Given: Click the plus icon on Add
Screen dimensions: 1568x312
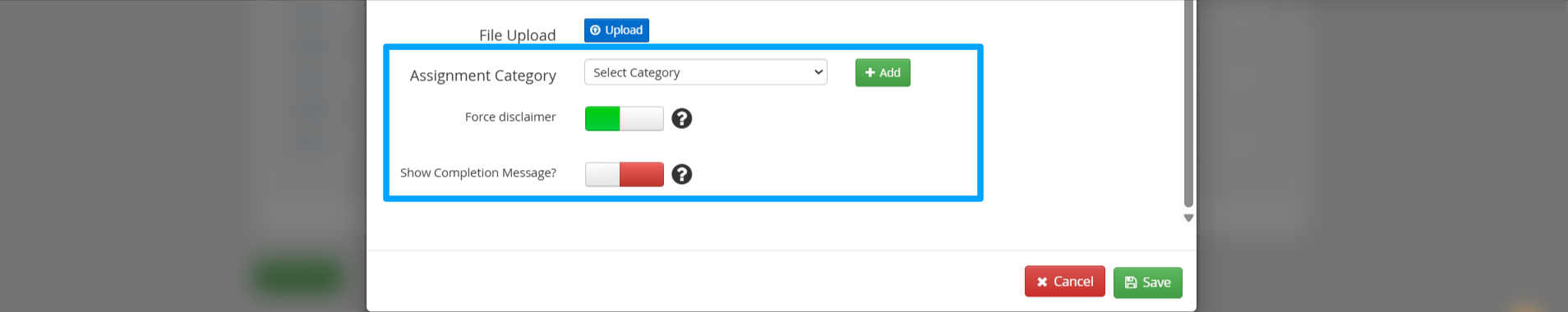Looking at the screenshot, I should pos(870,72).
